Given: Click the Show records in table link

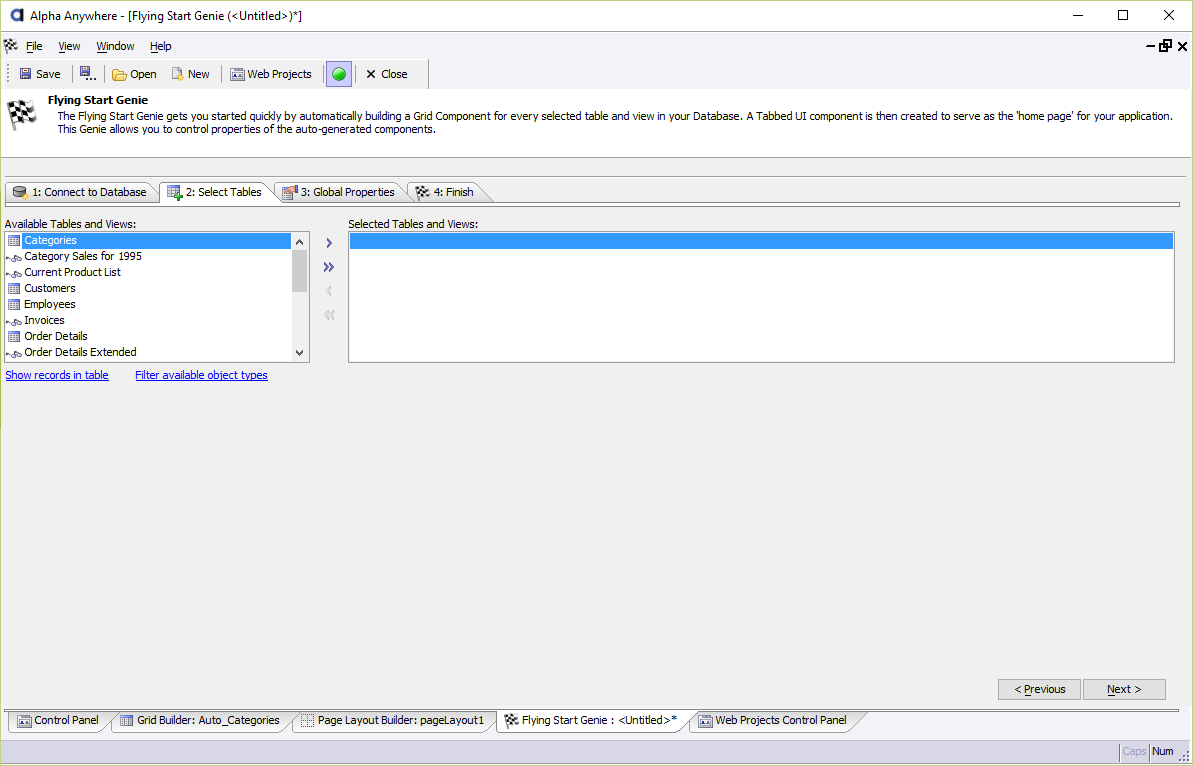Looking at the screenshot, I should 57,375.
